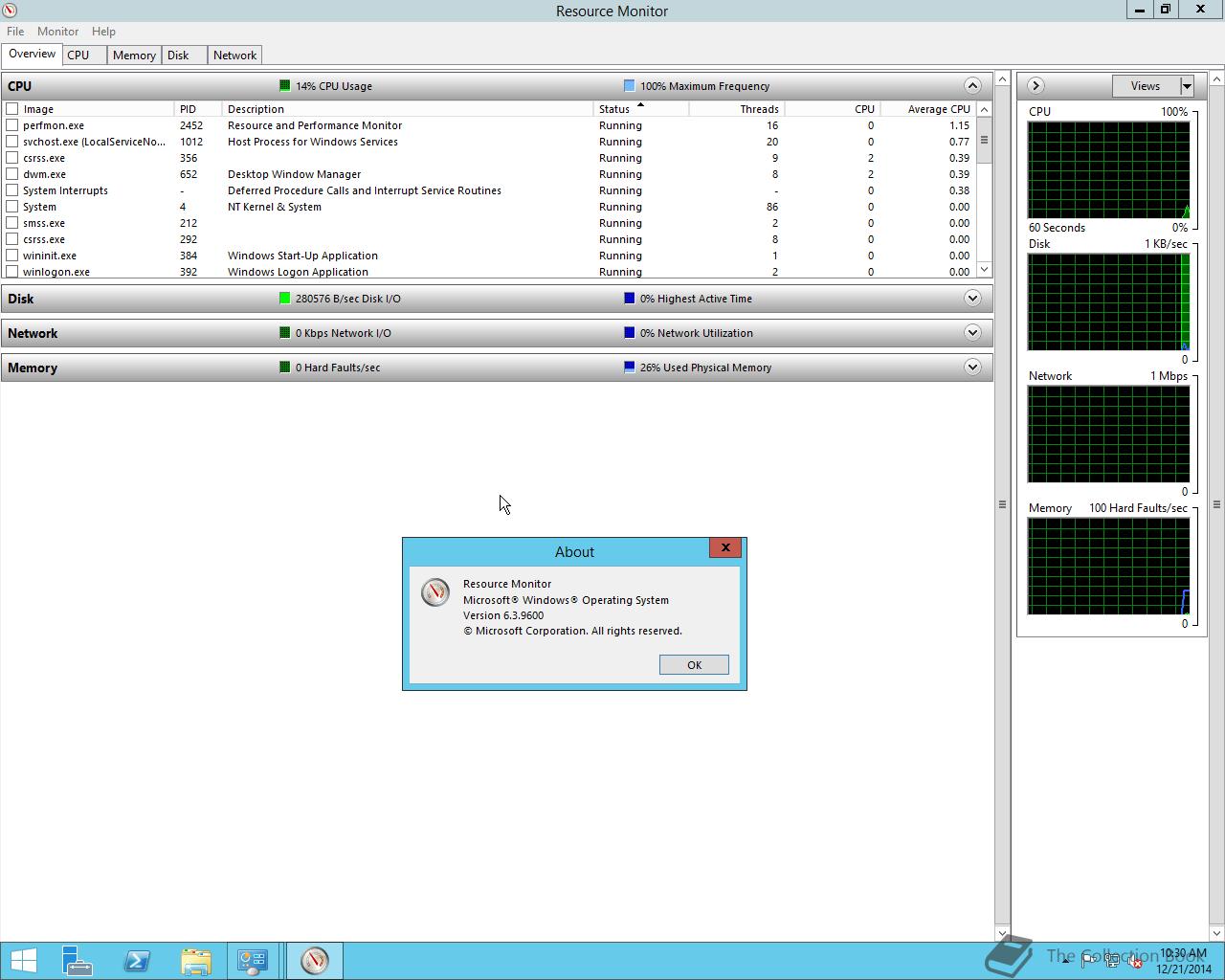Click process list scrollbar down arrow
This screenshot has height=980, width=1225.
984,270
